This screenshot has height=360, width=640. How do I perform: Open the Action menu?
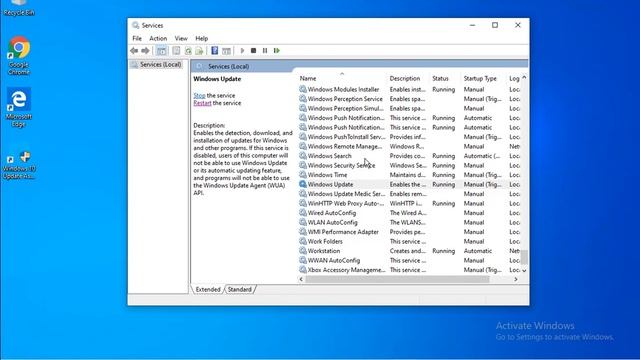[x=158, y=38]
